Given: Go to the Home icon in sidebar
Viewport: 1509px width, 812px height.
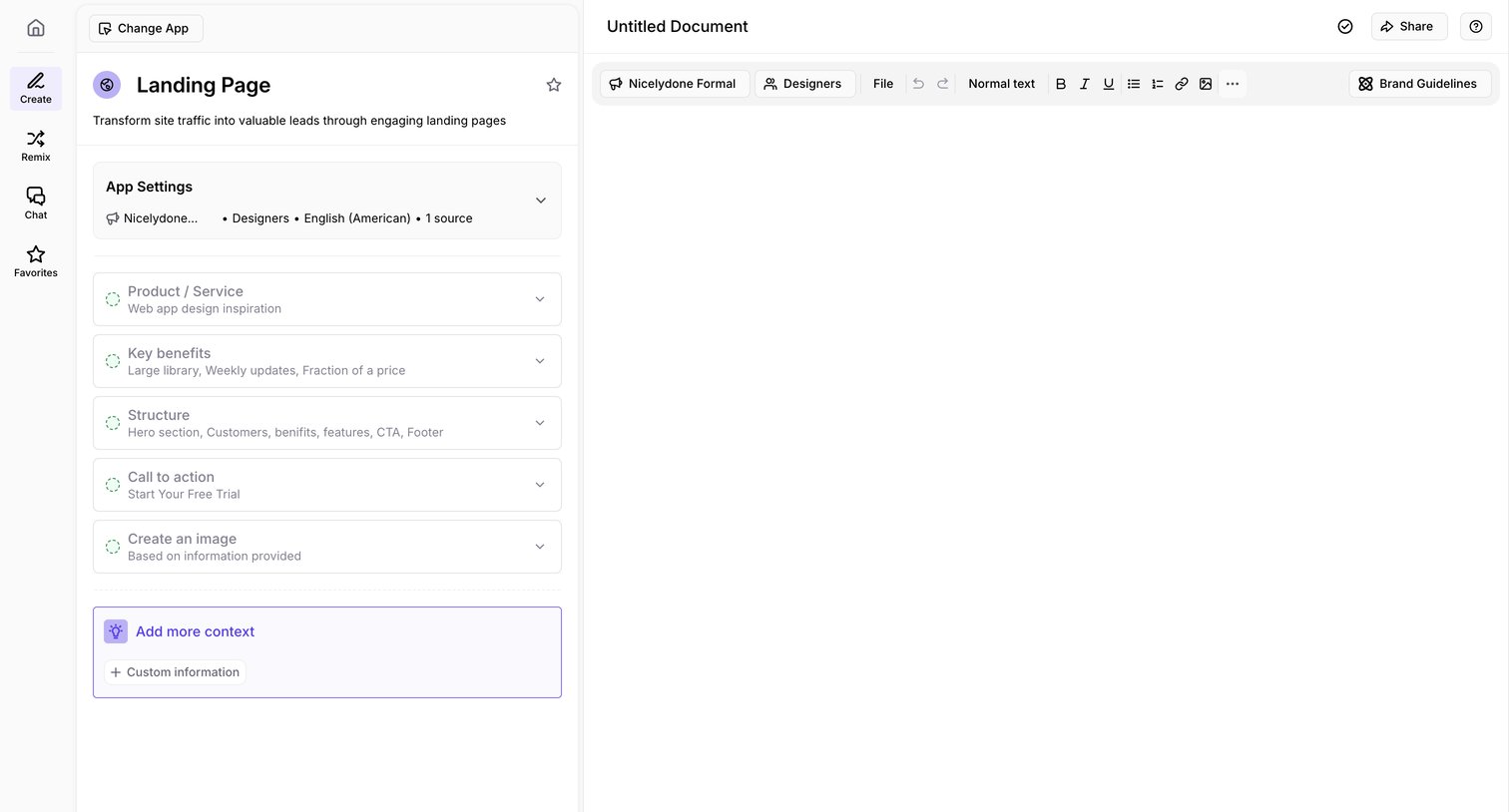Looking at the screenshot, I should [36, 28].
